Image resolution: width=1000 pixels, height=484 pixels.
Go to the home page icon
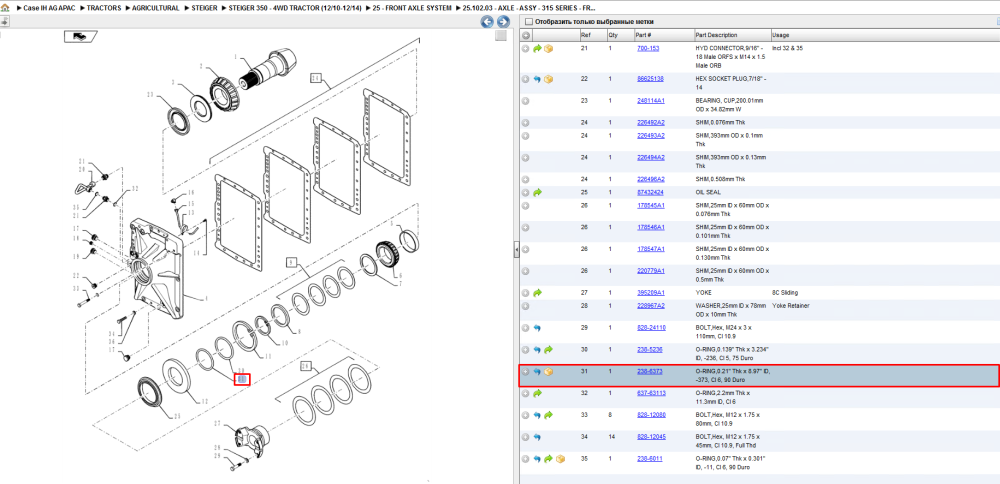pos(5,8)
